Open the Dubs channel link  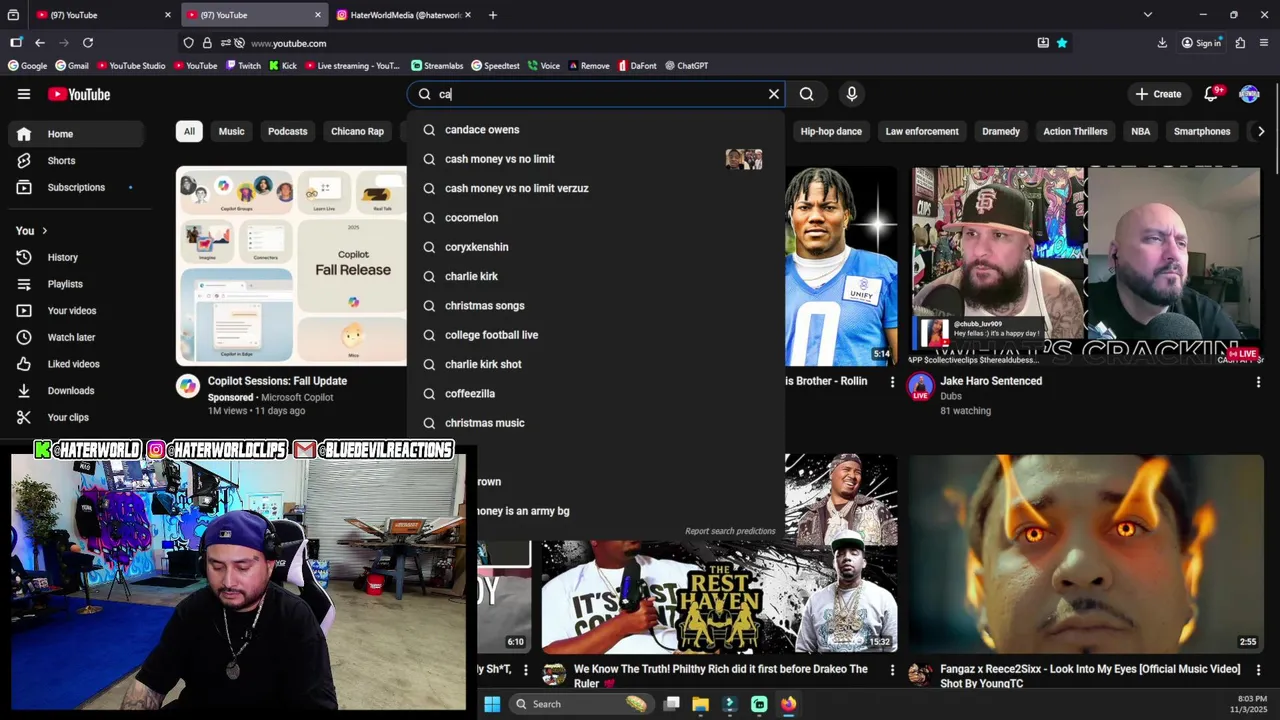click(951, 396)
